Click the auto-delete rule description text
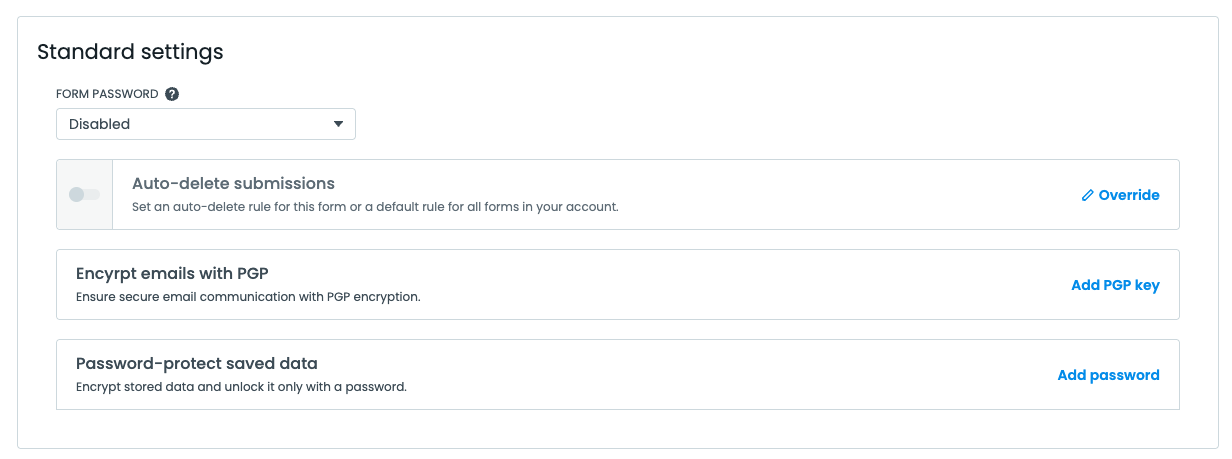This screenshot has width=1232, height=459. coord(375,207)
